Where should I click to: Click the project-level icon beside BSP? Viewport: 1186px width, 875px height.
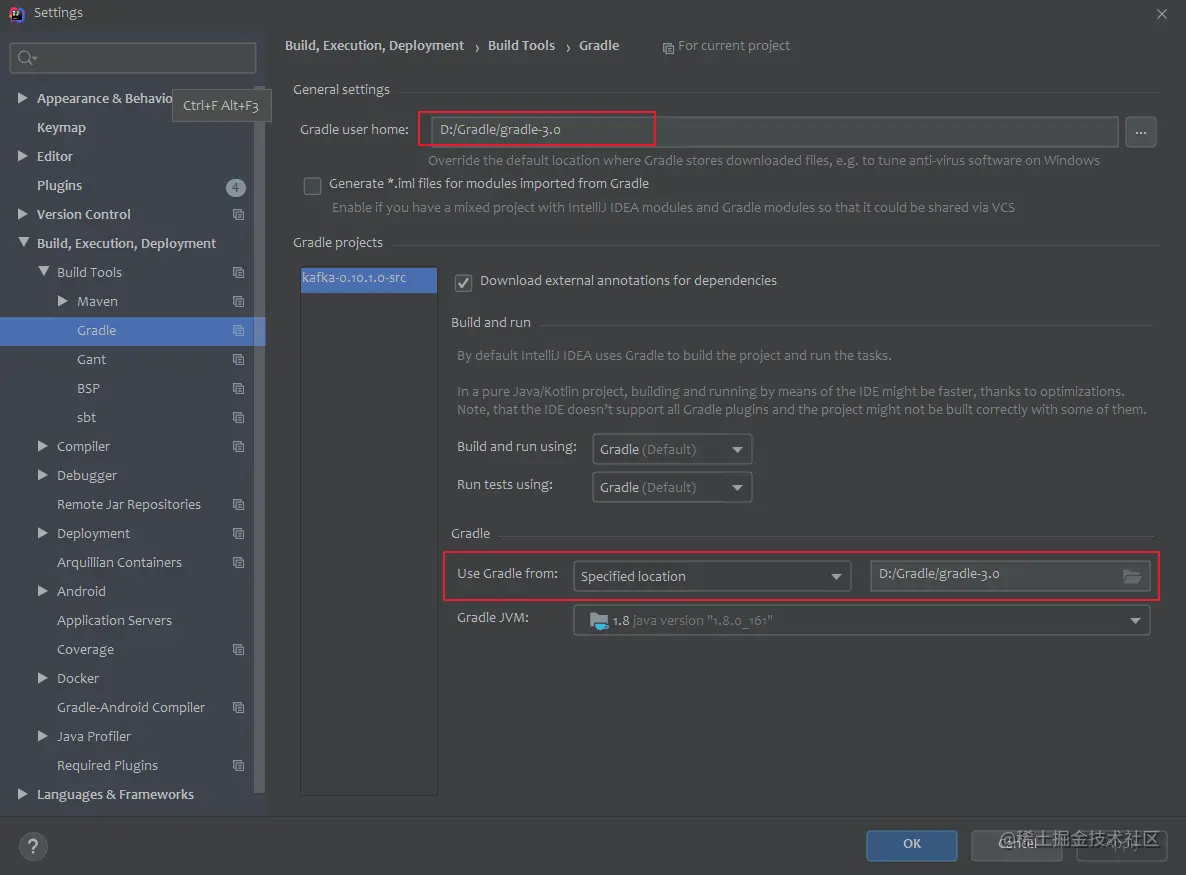238,389
